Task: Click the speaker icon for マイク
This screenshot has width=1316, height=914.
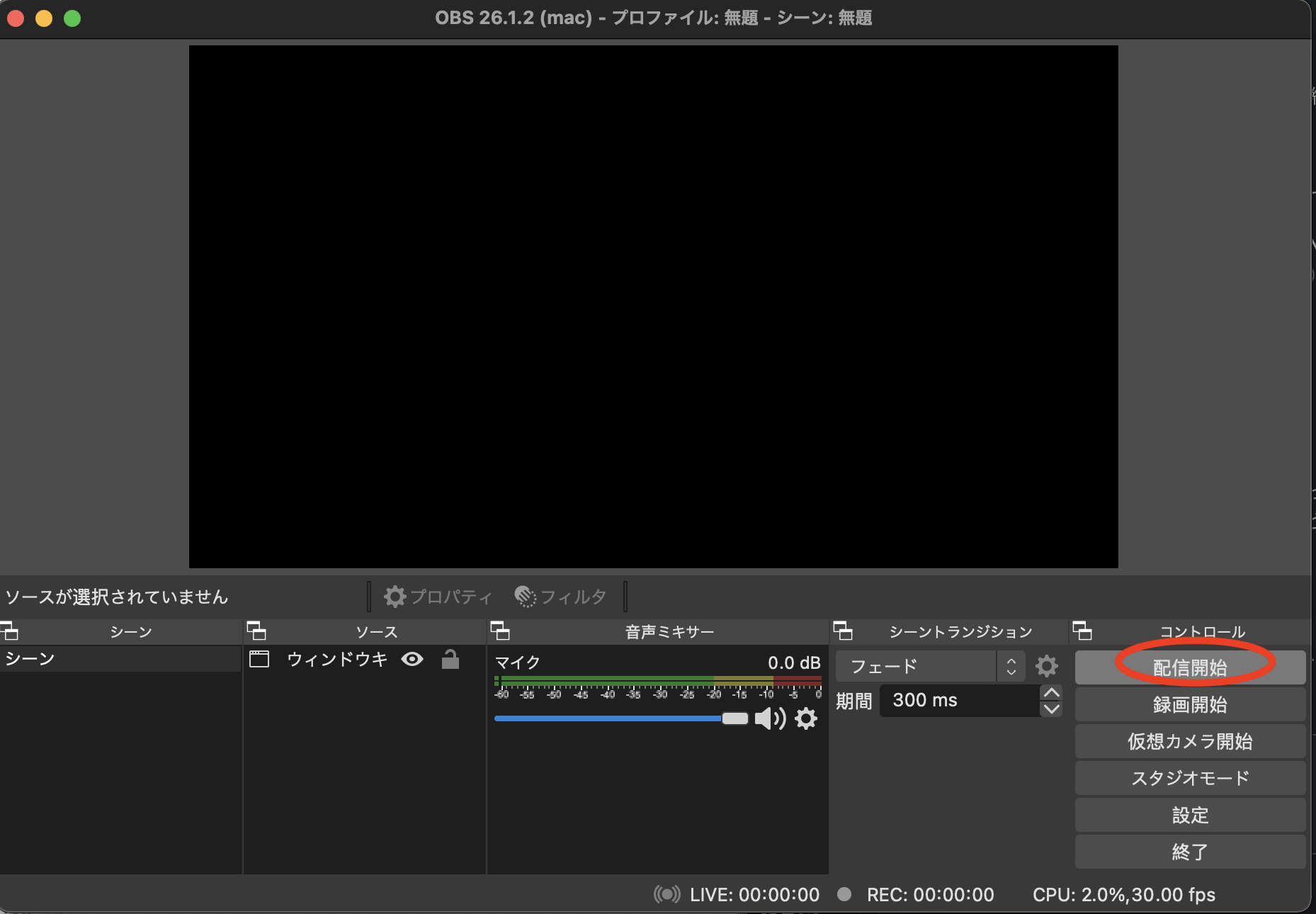Action: click(770, 718)
